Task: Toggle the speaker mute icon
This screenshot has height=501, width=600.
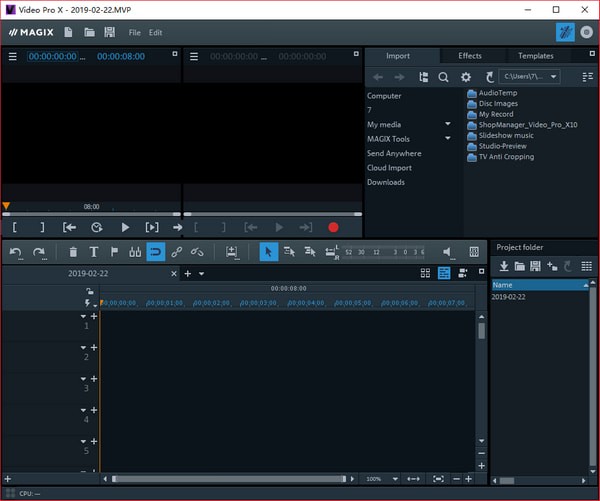Action: click(x=448, y=252)
